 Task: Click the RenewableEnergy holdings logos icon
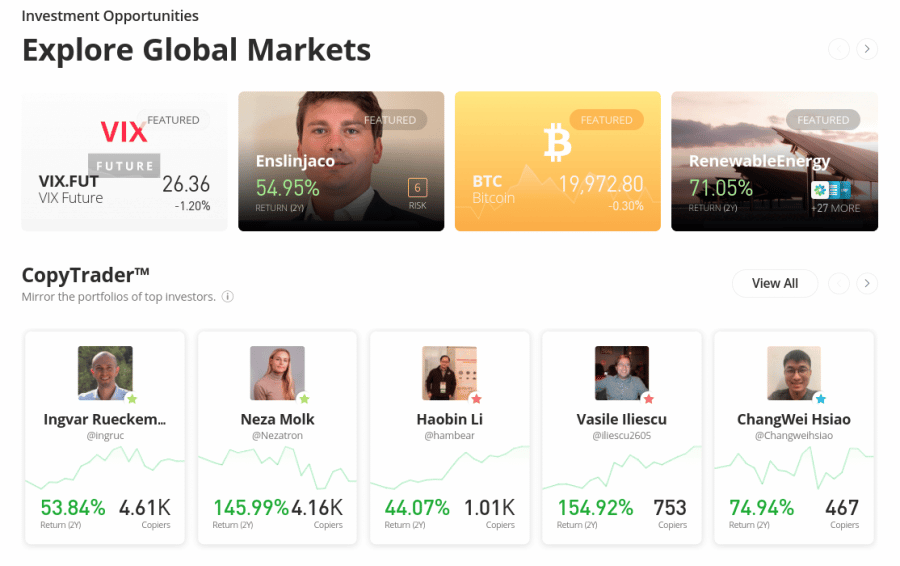tap(831, 189)
